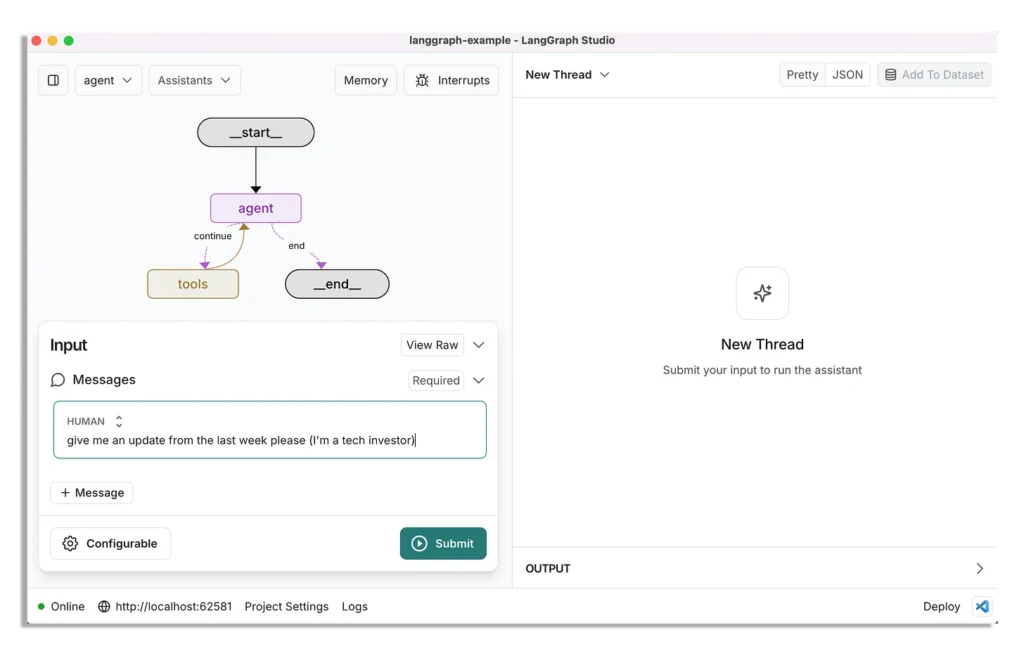This screenshot has width=1024, height=656.
Task: Click the sparkle New Thread icon
Action: pos(762,293)
